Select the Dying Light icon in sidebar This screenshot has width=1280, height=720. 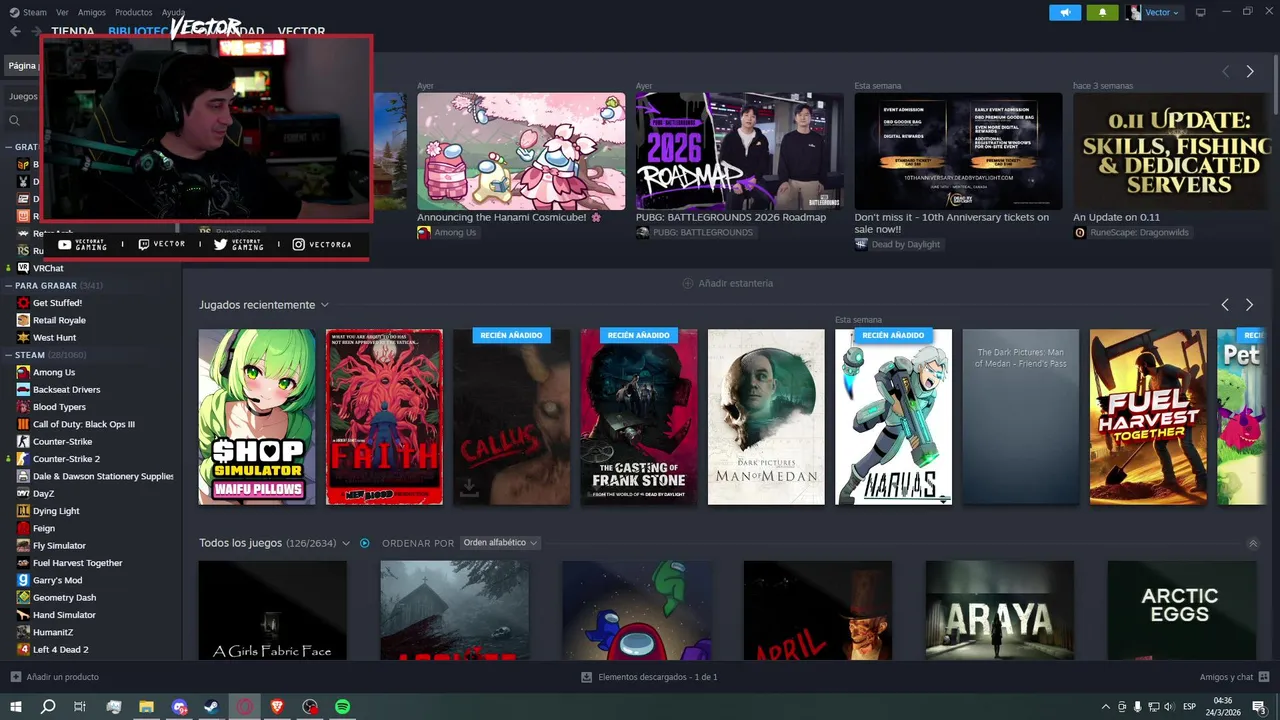pyautogui.click(x=23, y=511)
